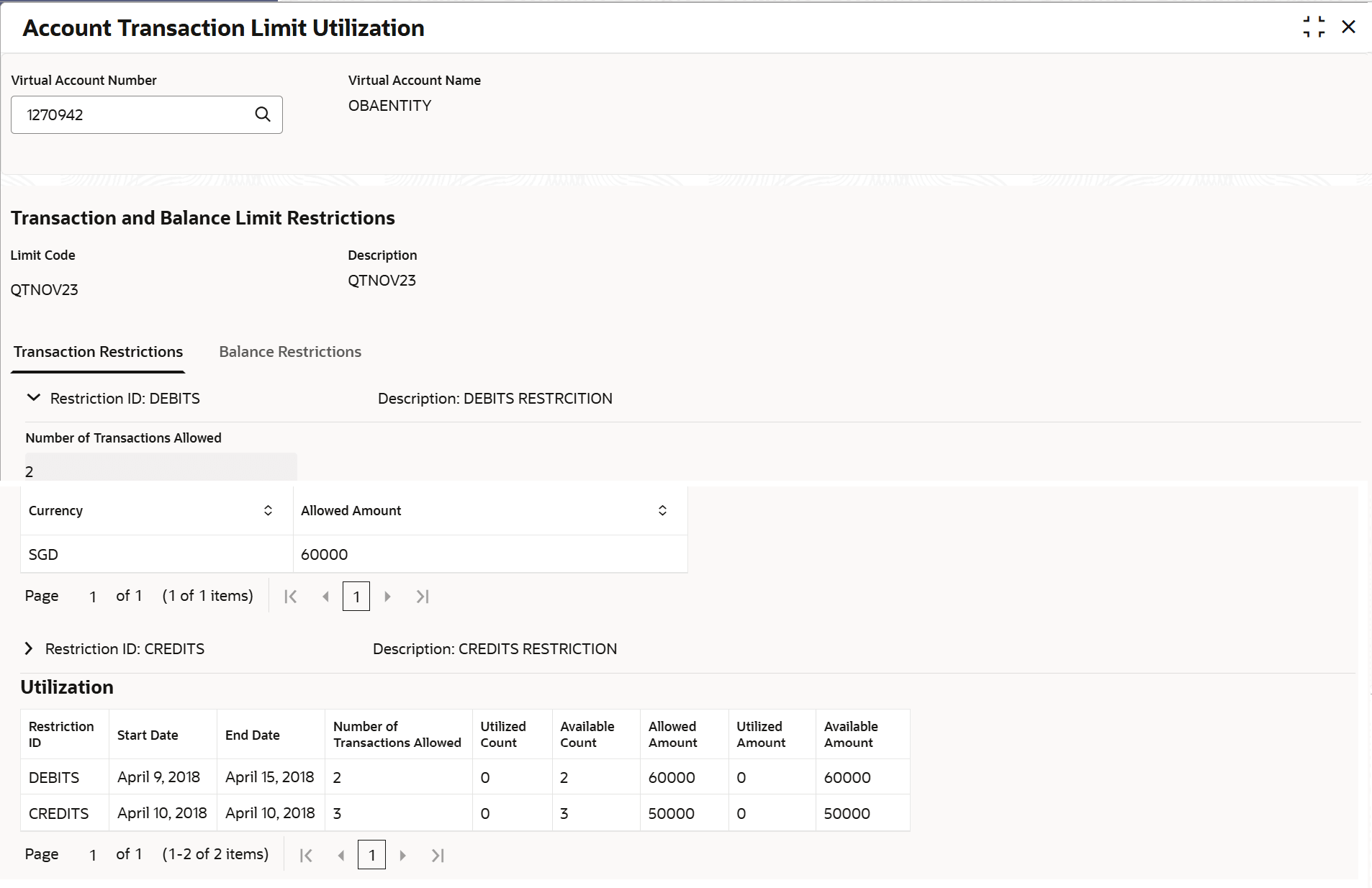1372x888 pixels.
Task: Go to previous page of the Utilization table
Action: (341, 855)
